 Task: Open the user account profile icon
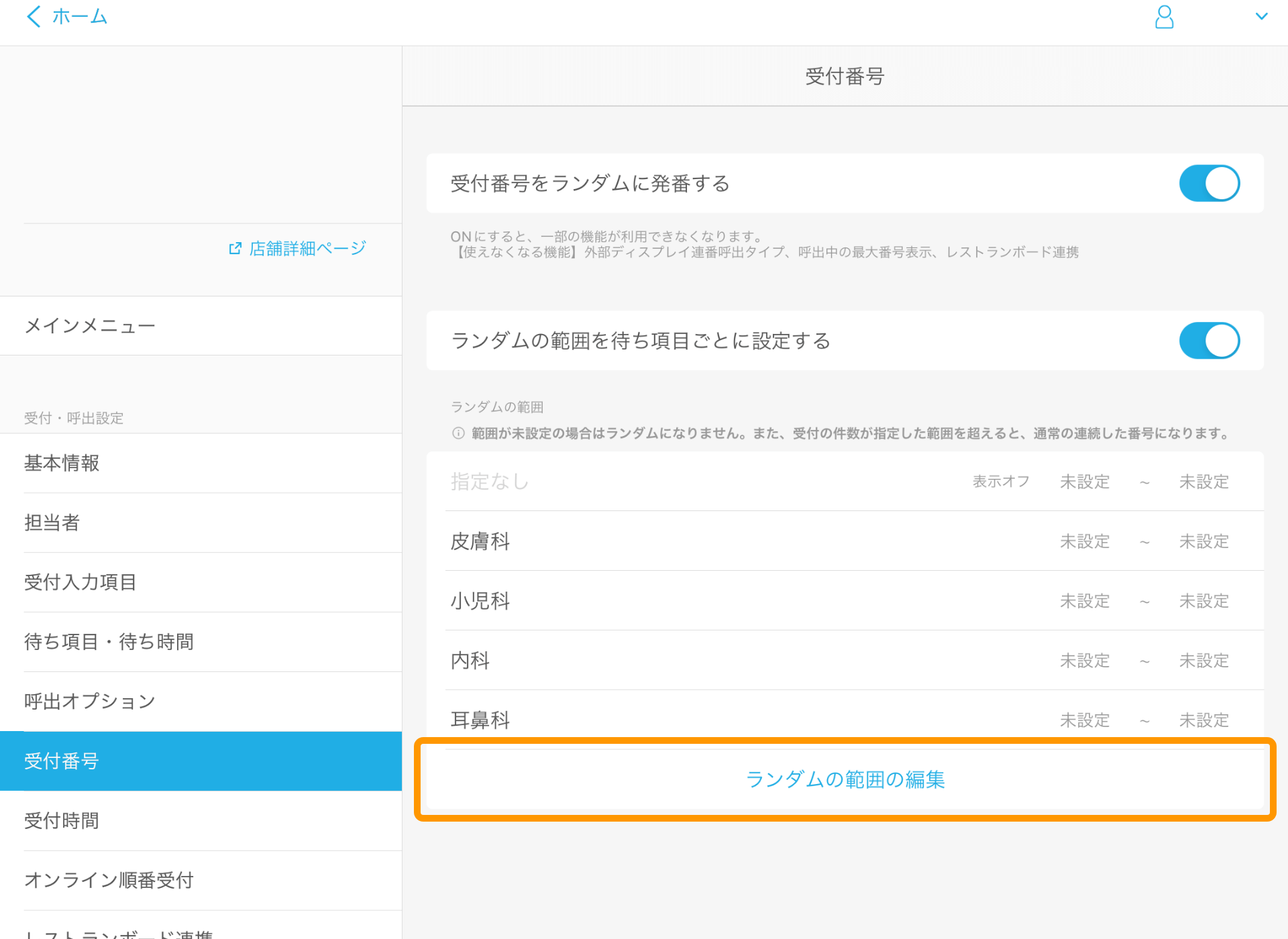(x=1164, y=17)
